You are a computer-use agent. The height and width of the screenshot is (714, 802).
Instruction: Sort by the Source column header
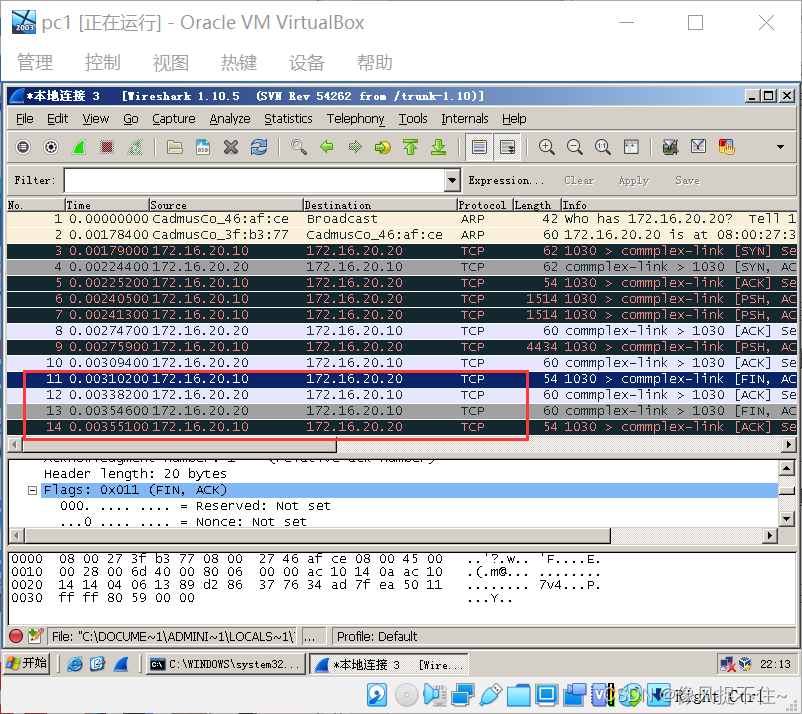226,205
